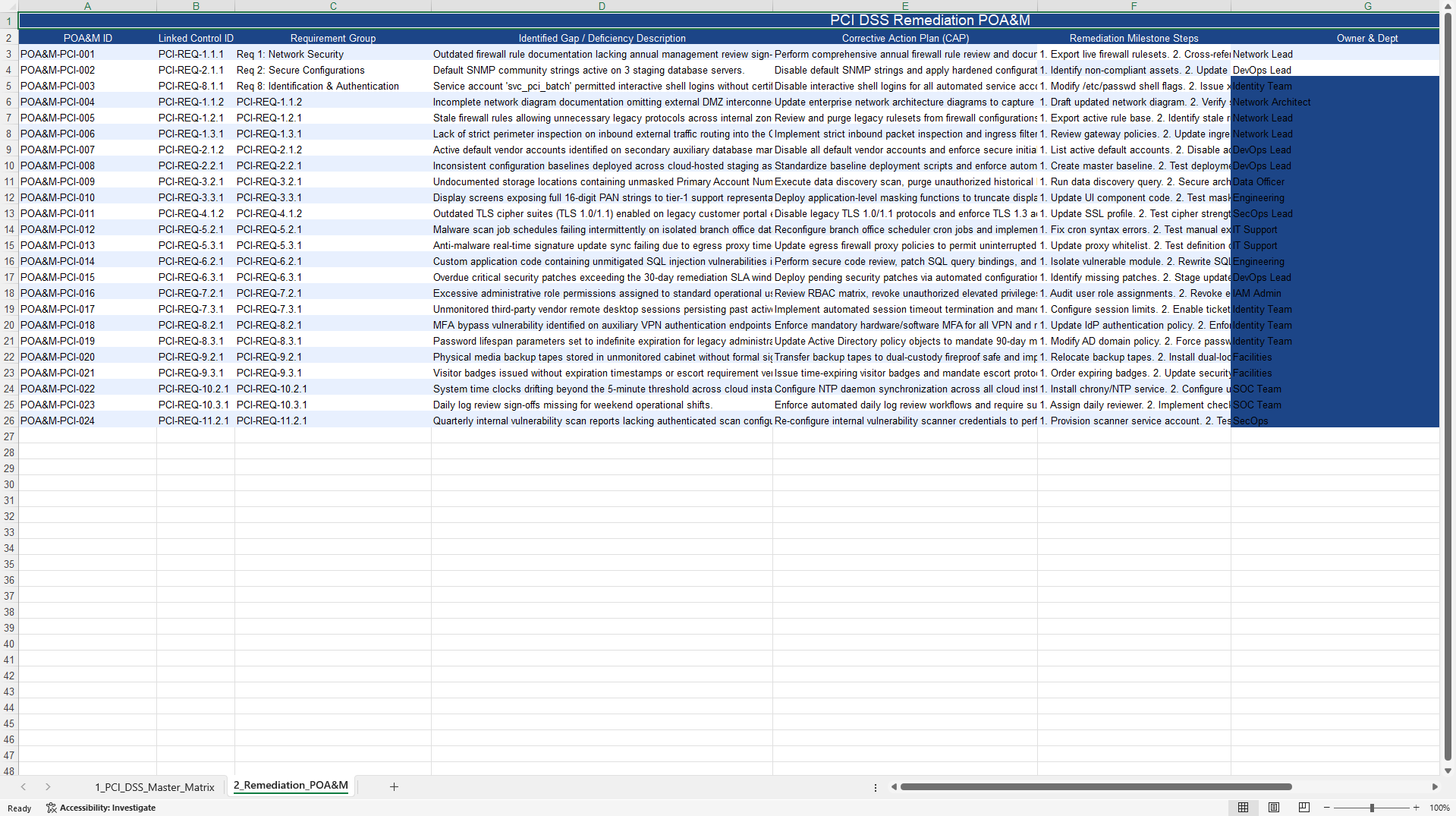
Task: Select row 14 header
Action: [9, 229]
